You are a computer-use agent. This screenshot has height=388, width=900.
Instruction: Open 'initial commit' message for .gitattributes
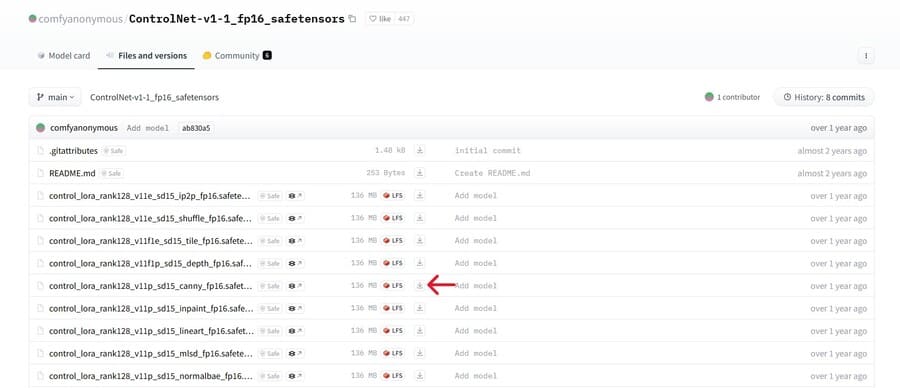487,150
